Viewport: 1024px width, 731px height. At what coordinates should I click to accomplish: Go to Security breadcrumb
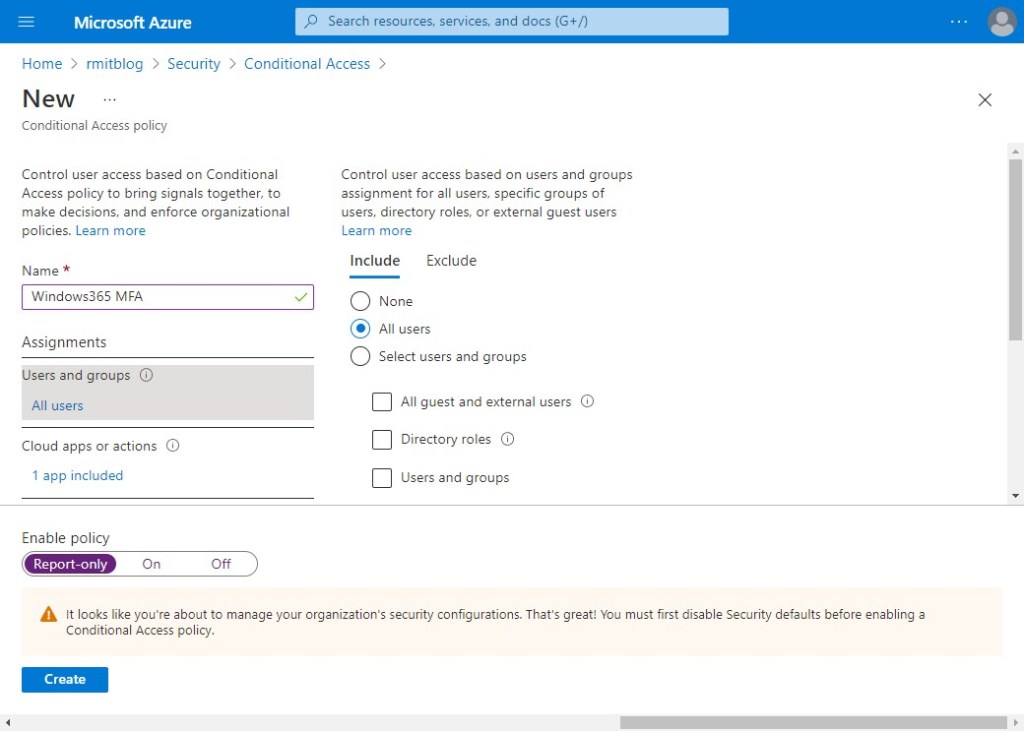pos(193,63)
